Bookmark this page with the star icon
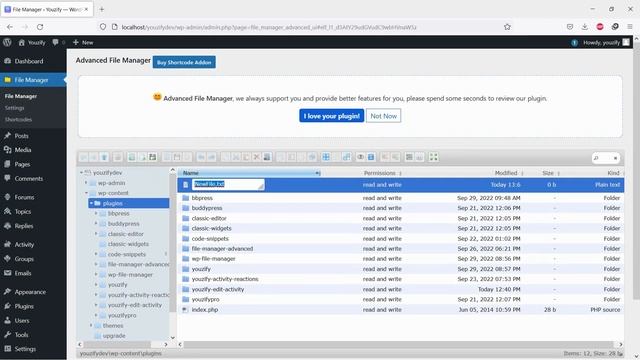Screen dimensions: 640x360 coord(507,27)
